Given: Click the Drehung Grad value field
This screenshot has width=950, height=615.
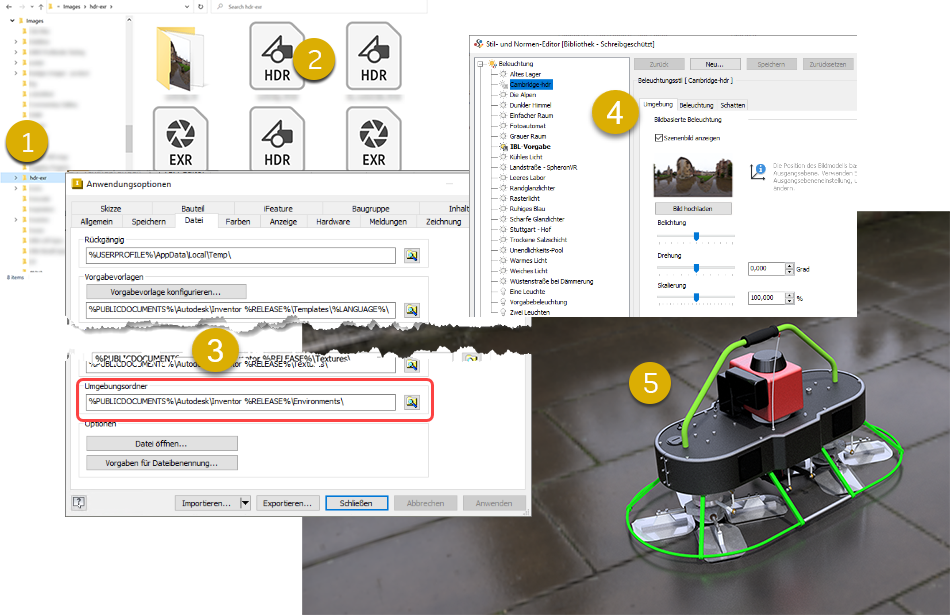Looking at the screenshot, I should (766, 268).
